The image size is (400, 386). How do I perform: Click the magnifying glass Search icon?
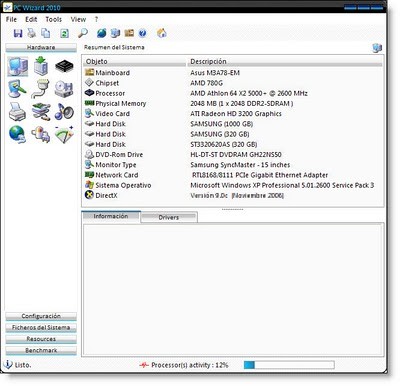tap(83, 33)
